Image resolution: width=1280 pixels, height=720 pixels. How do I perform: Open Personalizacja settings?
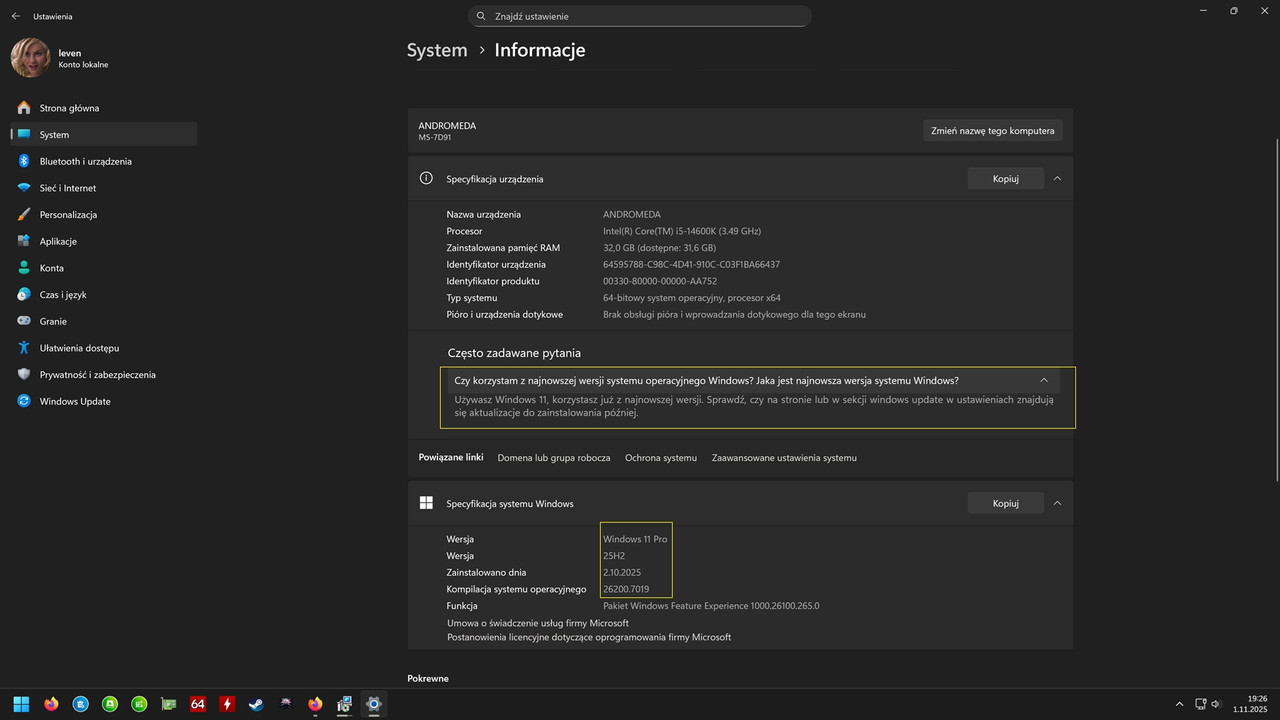click(x=104, y=214)
